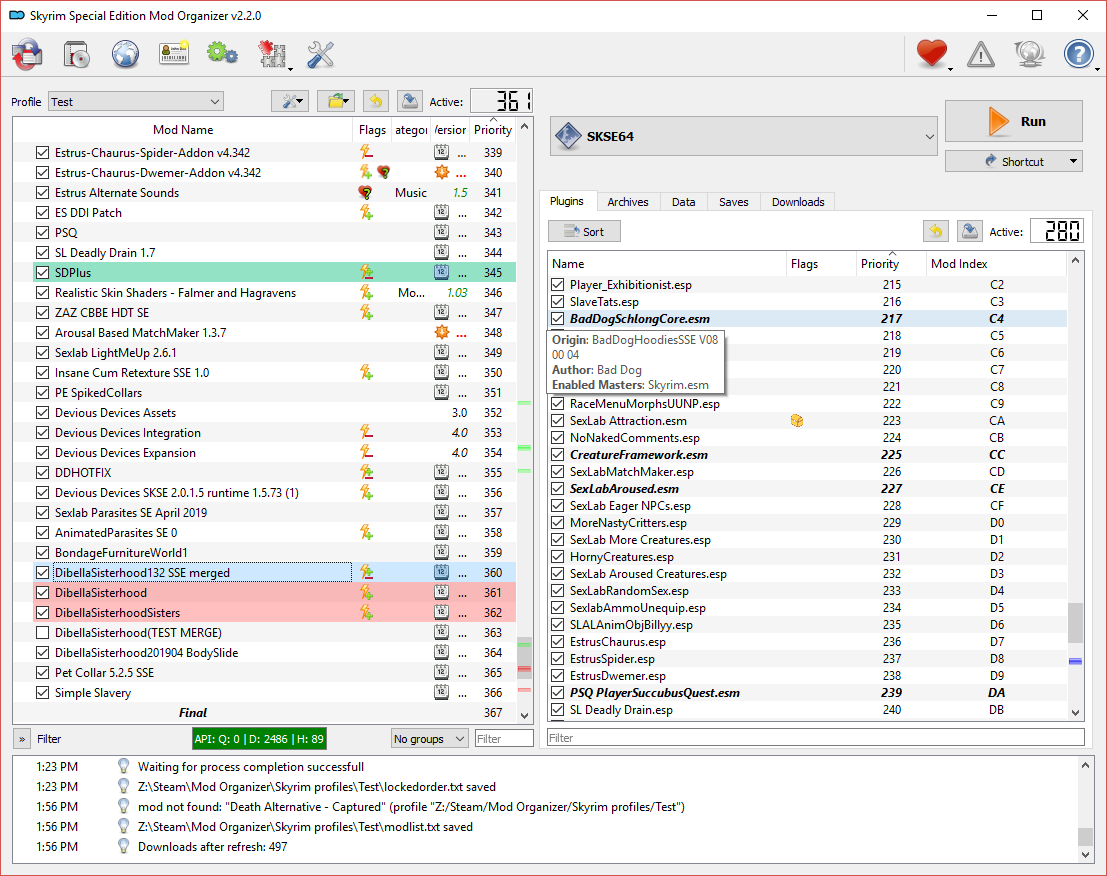Click the lightbulb icon beside modlist.txt saved log

click(x=123, y=827)
